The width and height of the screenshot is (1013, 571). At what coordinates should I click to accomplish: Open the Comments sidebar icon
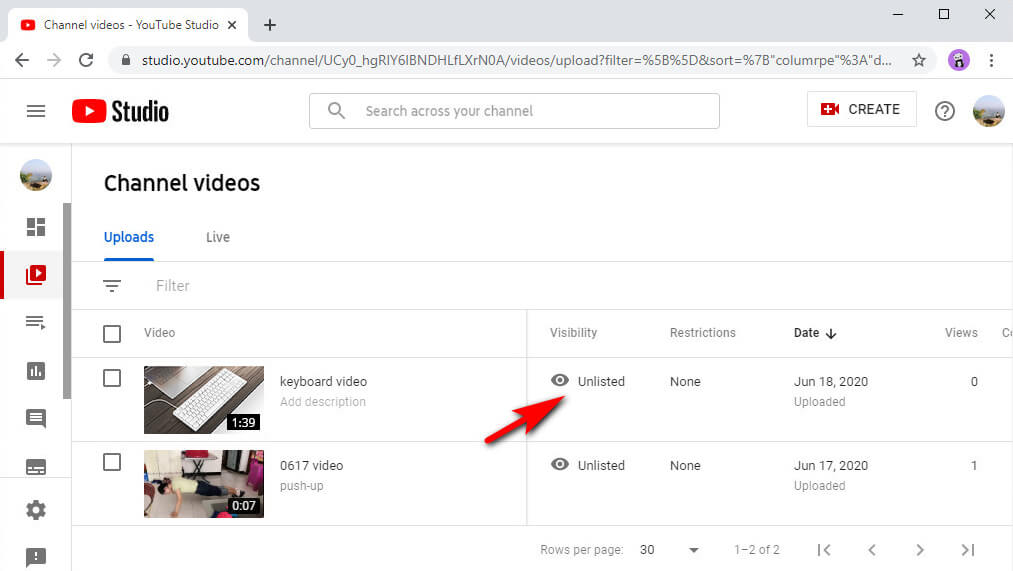[36, 419]
